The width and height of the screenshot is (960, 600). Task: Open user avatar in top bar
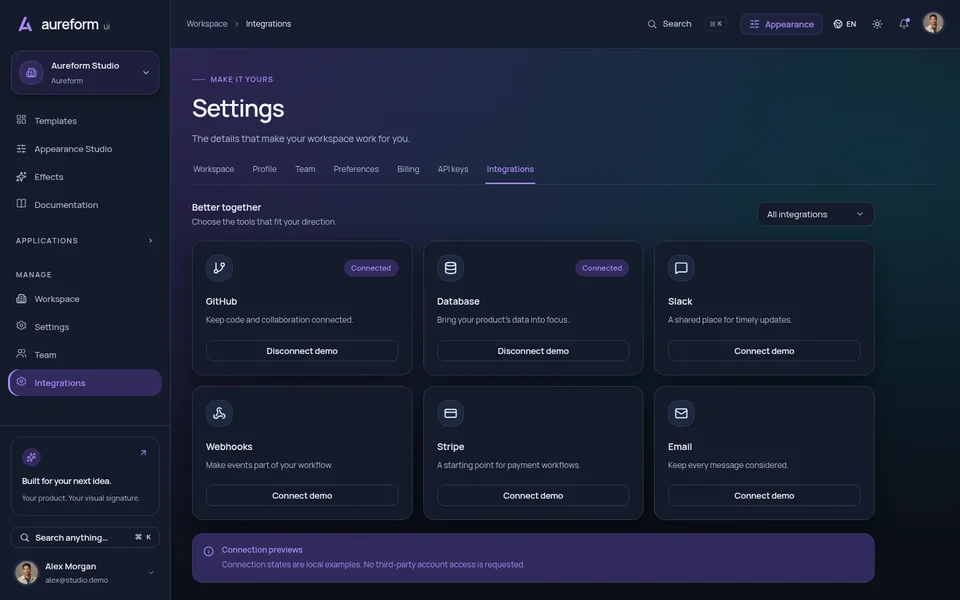tap(933, 23)
